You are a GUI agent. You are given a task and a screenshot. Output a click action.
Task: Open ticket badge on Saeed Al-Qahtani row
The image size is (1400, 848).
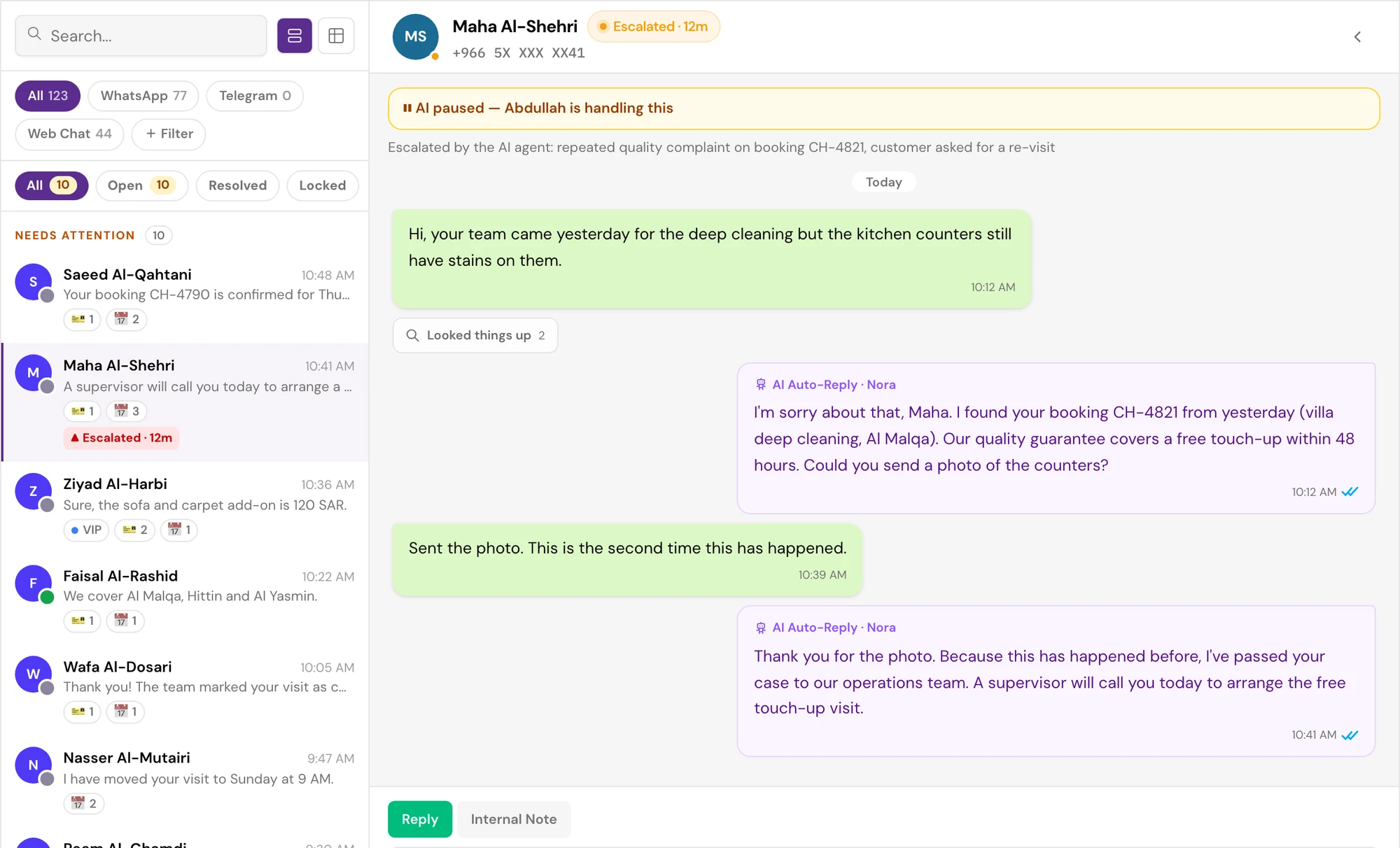pos(83,319)
